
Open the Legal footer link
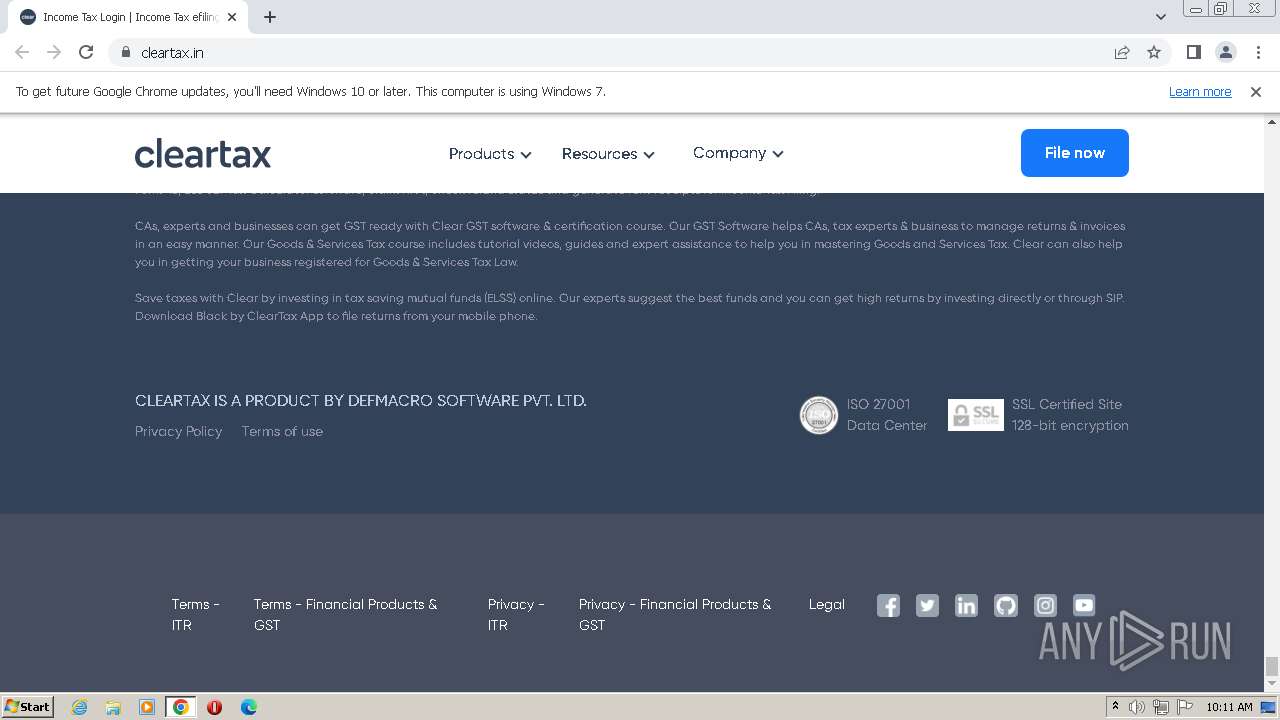[827, 605]
